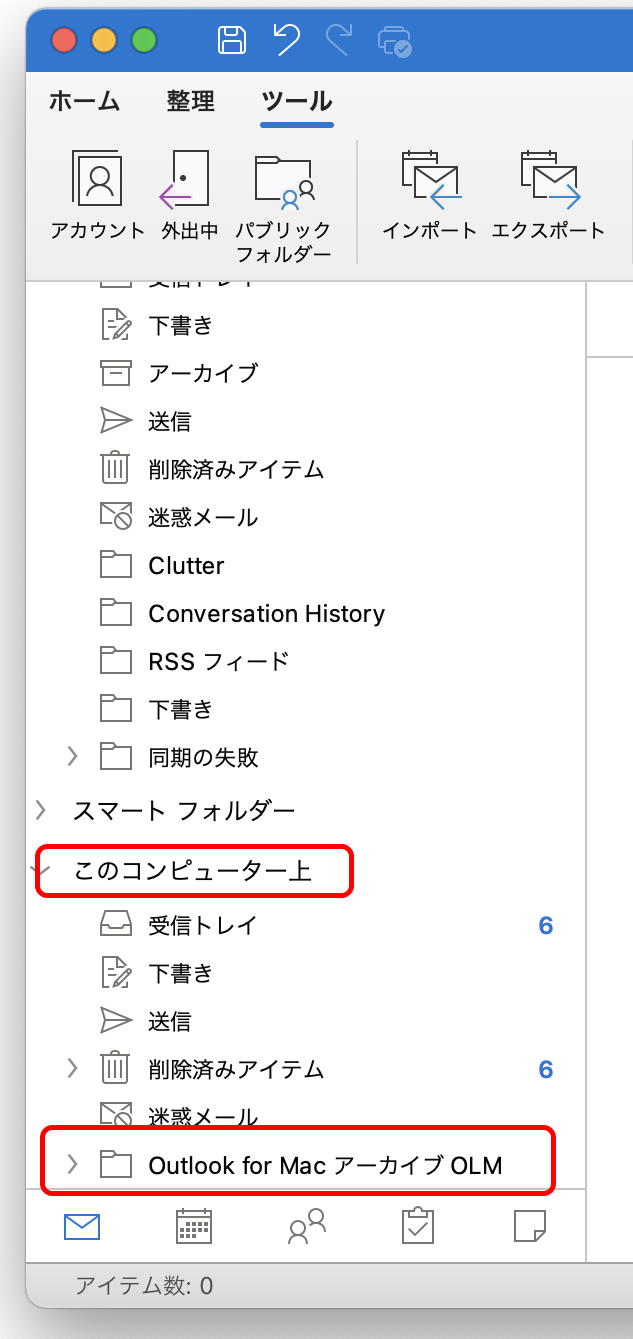Expand Outlook for Mac アーカイブ OLM chevron
Viewport: 633px width, 1339px height.
tap(72, 1164)
